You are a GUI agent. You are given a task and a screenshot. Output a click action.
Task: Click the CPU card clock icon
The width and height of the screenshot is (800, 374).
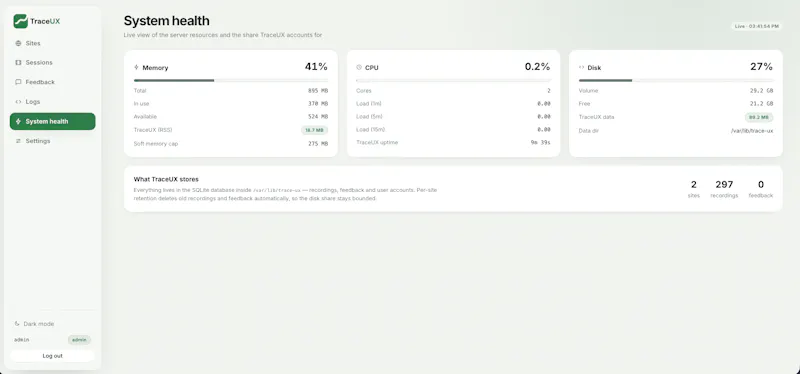(x=359, y=67)
